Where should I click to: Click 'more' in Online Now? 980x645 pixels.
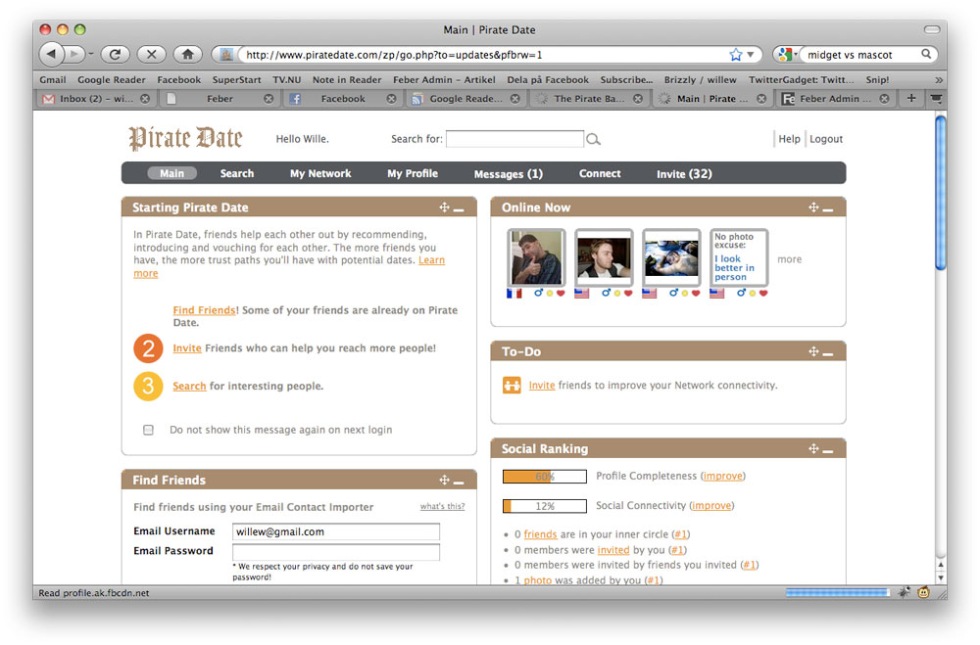tap(789, 259)
